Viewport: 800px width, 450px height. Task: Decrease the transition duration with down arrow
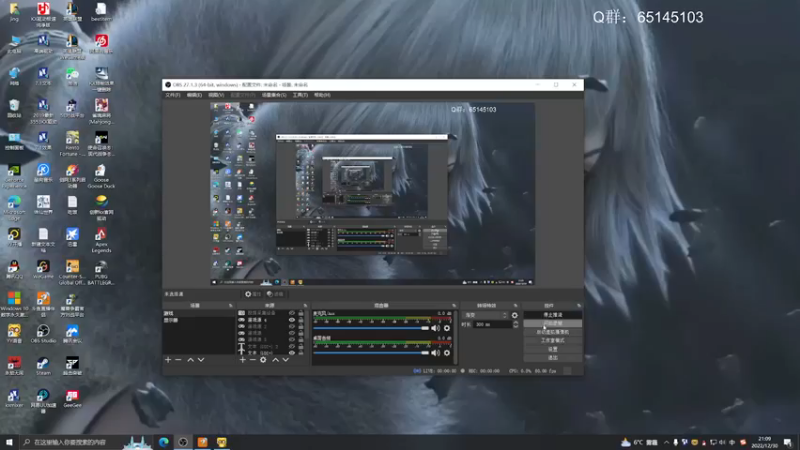[515, 327]
